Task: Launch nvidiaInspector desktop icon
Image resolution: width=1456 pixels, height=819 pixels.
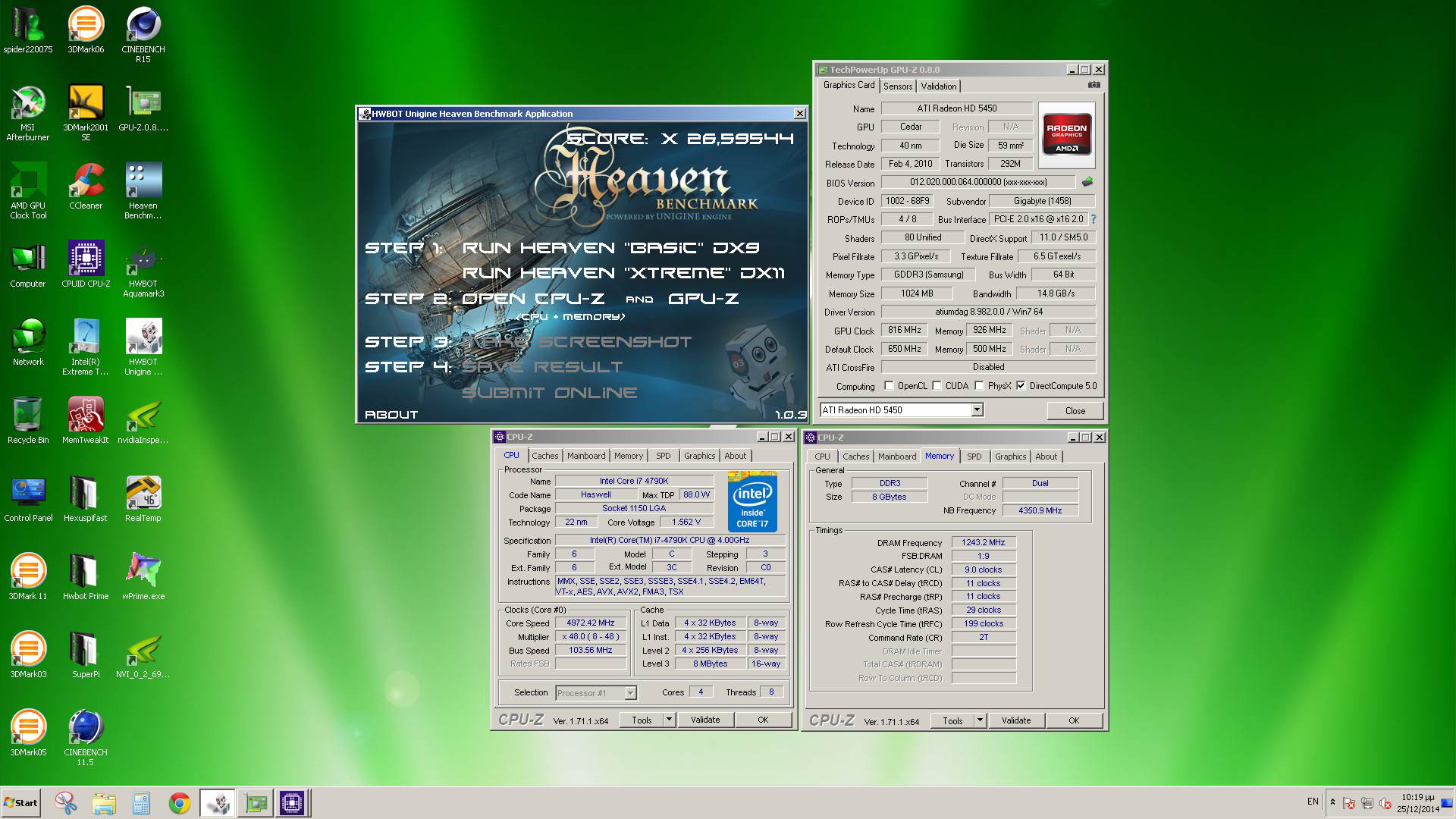Action: pos(143,421)
